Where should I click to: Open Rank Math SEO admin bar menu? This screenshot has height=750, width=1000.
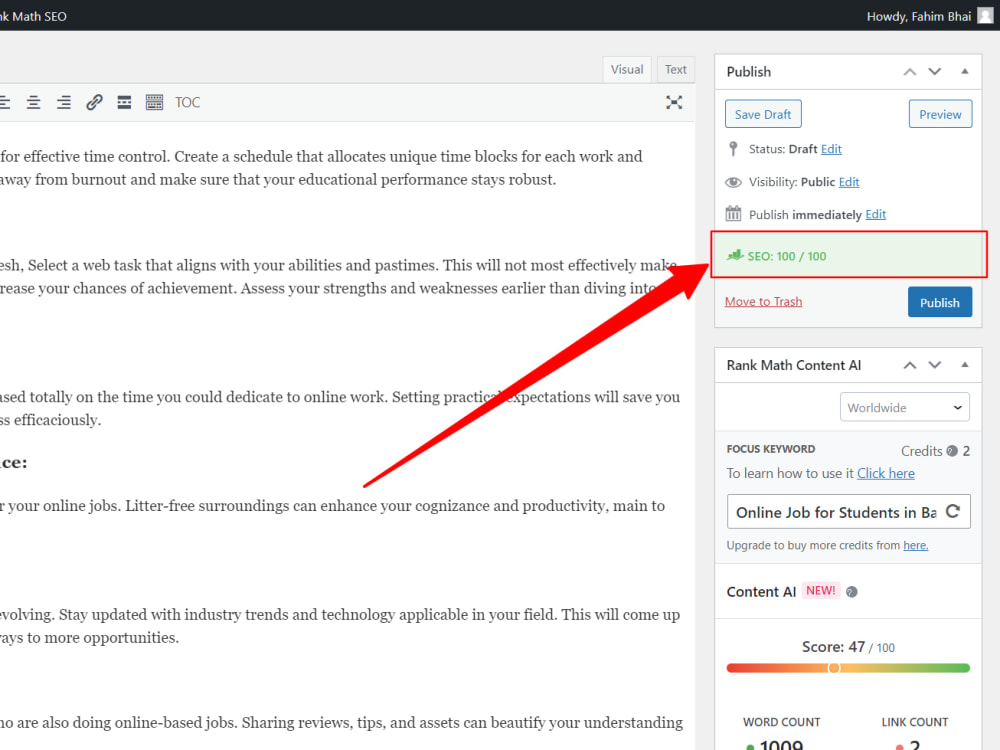34,17
